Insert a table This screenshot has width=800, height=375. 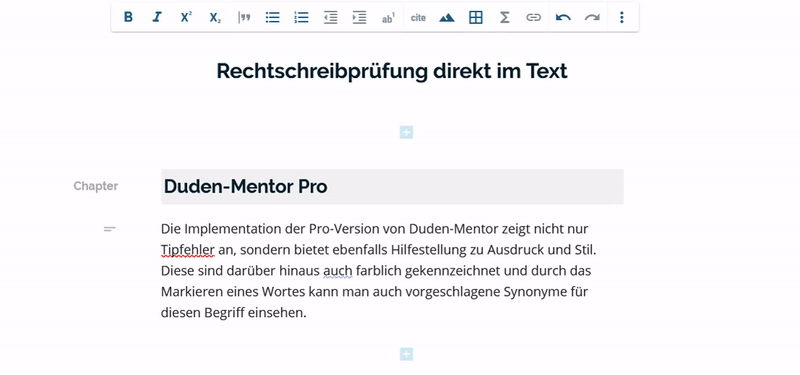click(x=476, y=17)
